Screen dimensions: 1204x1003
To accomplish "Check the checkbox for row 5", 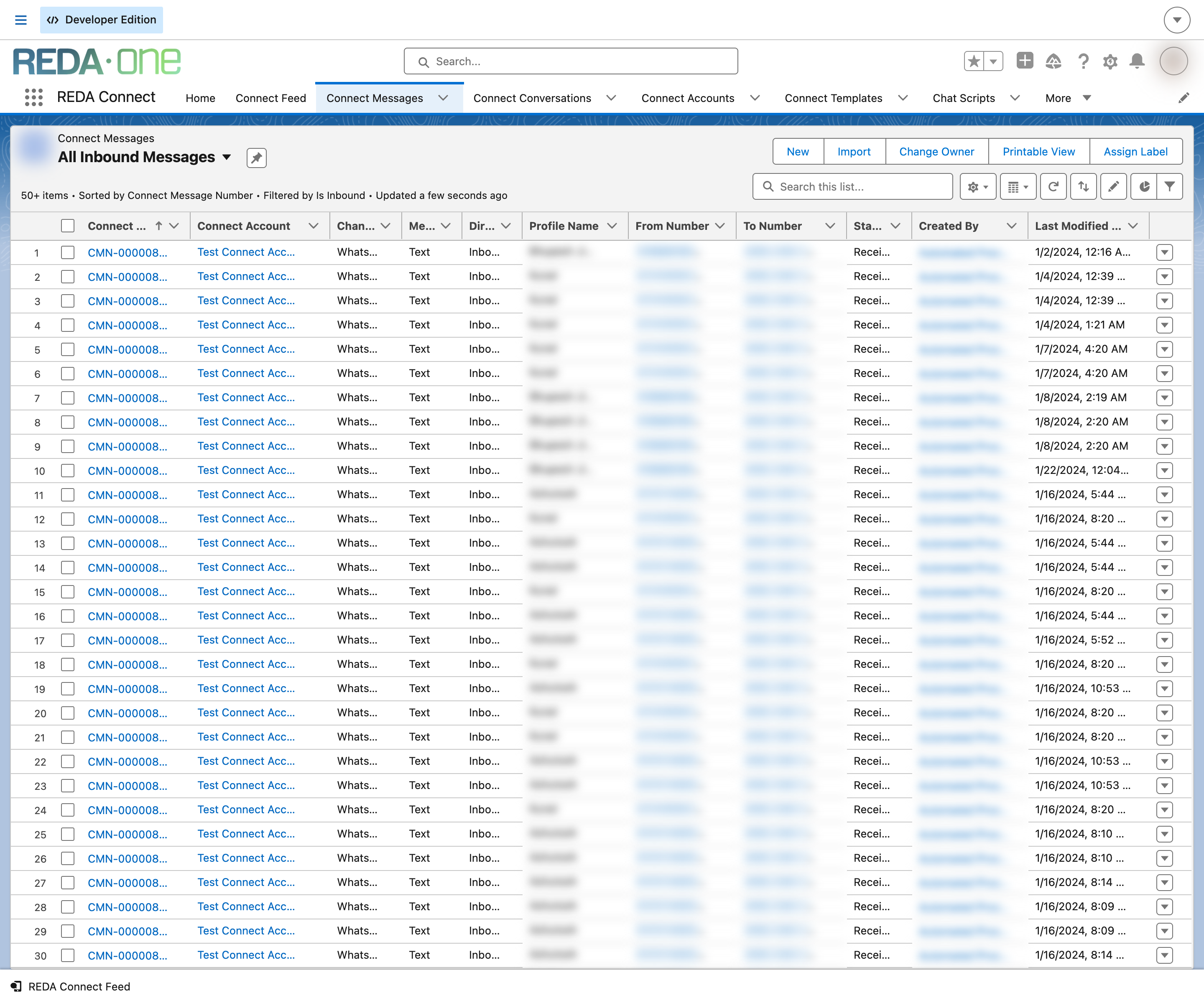I will coord(68,349).
